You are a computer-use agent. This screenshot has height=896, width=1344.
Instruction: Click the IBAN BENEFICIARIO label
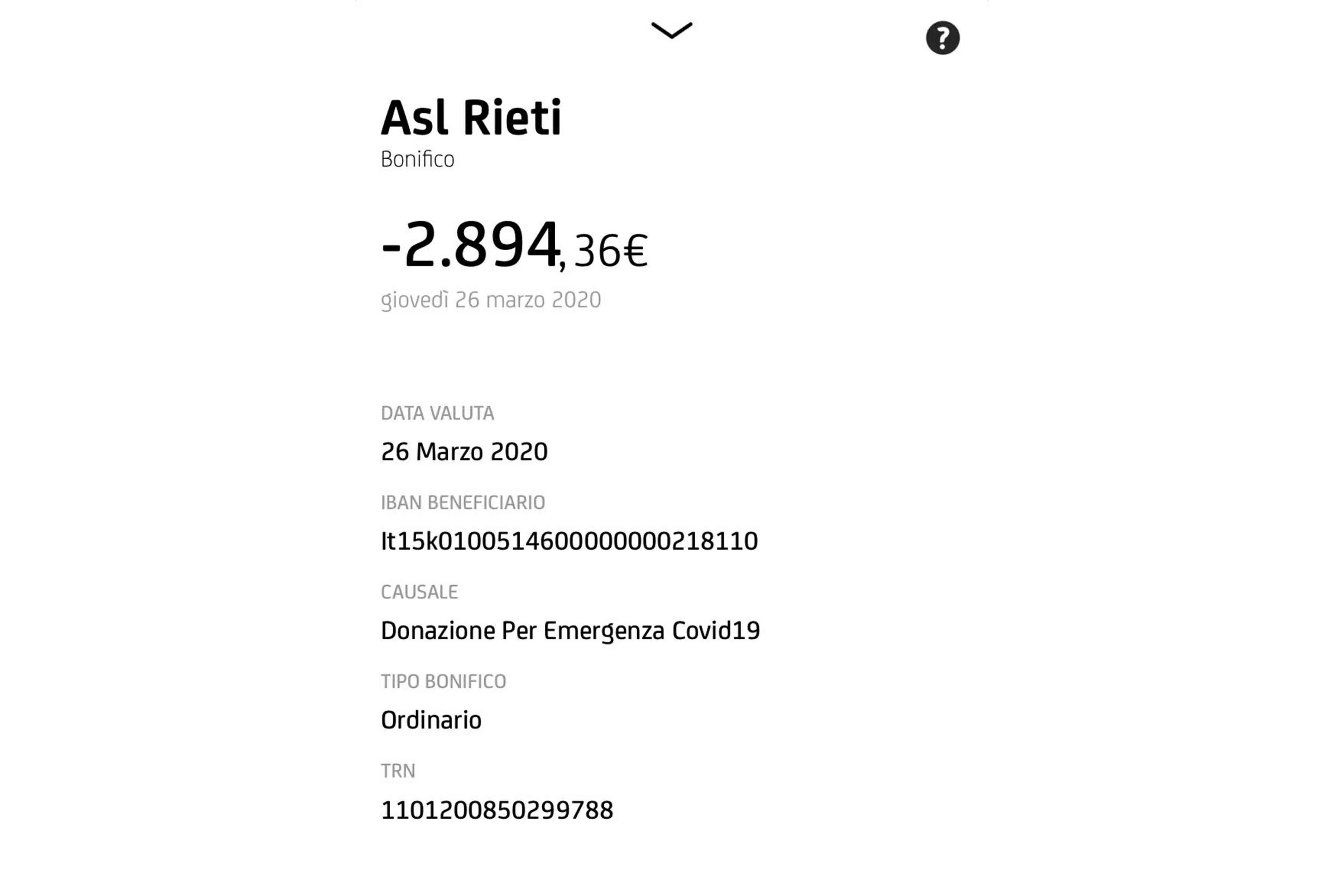pyautogui.click(x=463, y=503)
